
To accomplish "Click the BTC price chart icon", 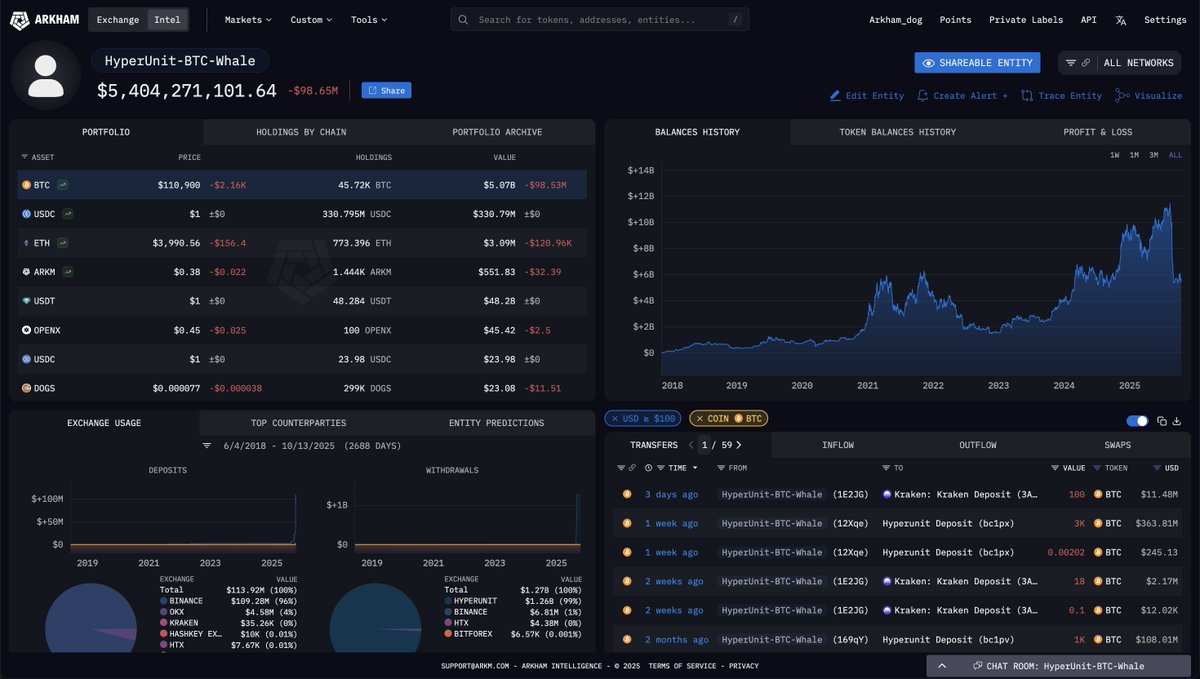I will point(63,185).
